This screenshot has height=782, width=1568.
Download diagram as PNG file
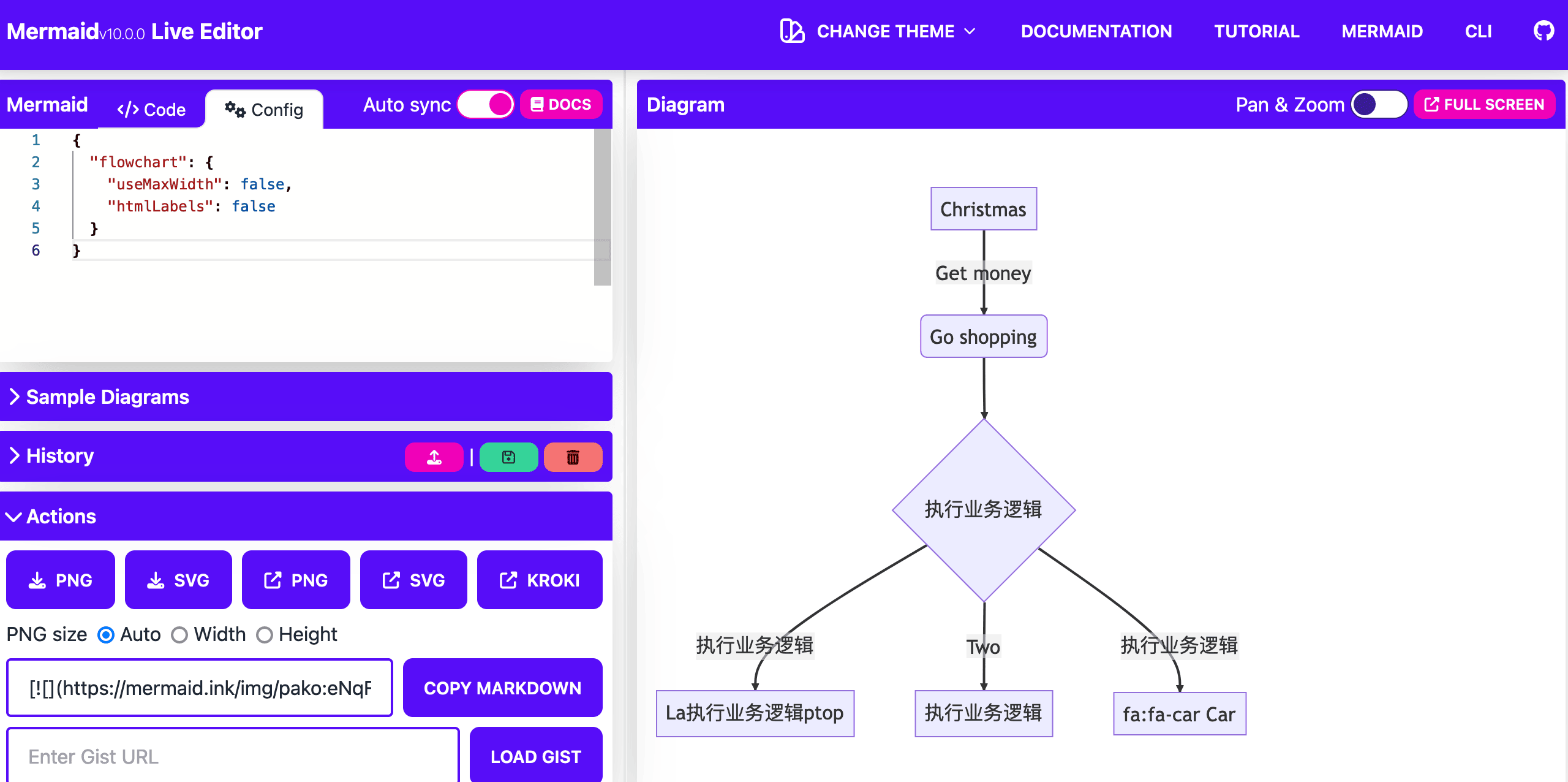[x=61, y=580]
